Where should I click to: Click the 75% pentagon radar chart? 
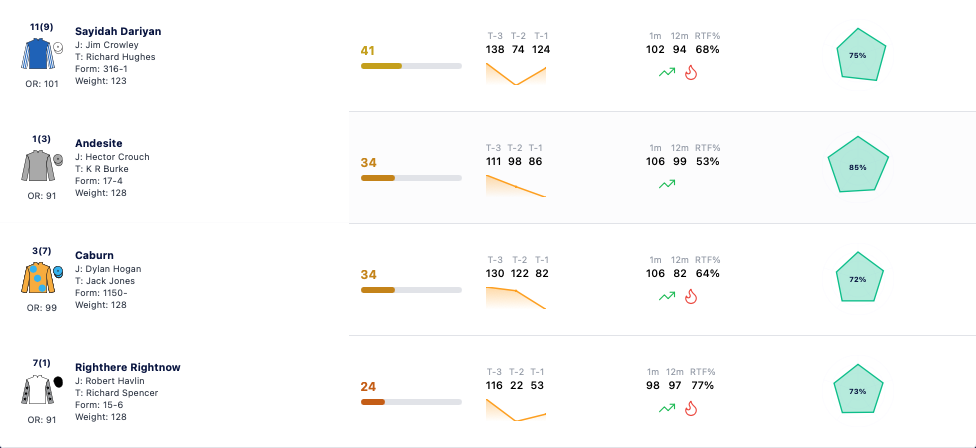tap(858, 55)
